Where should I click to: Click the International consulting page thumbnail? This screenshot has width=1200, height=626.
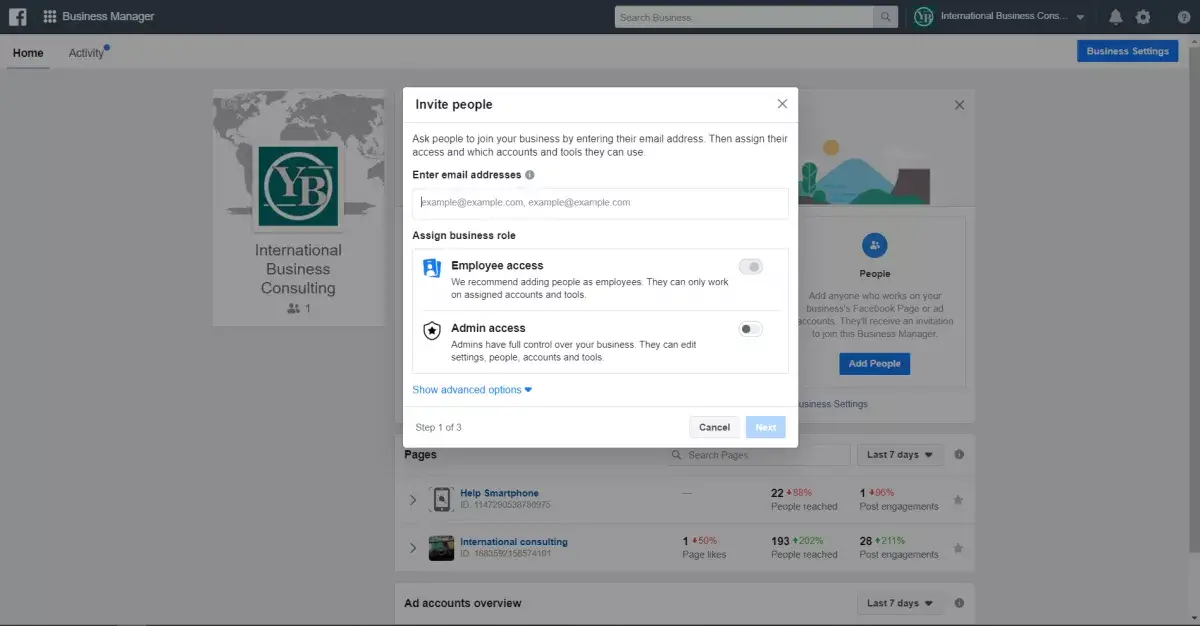pyautogui.click(x=441, y=548)
